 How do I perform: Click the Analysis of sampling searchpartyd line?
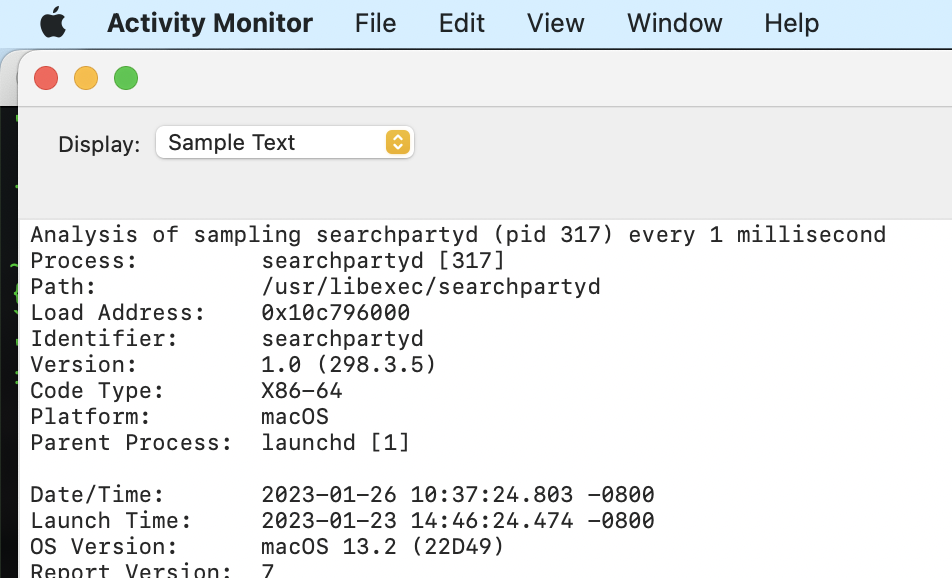tap(458, 235)
